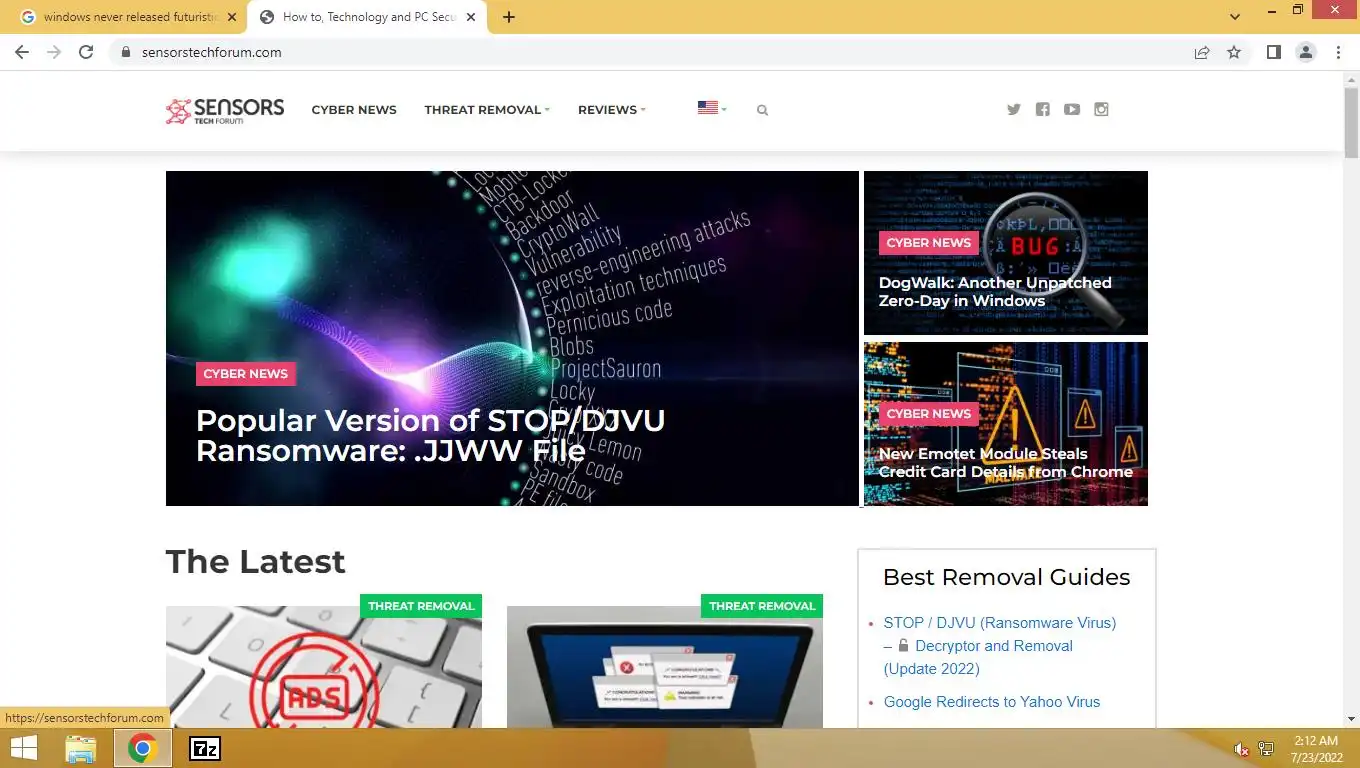
Task: Open New Emotet Module article
Action: pyautogui.click(x=1005, y=463)
